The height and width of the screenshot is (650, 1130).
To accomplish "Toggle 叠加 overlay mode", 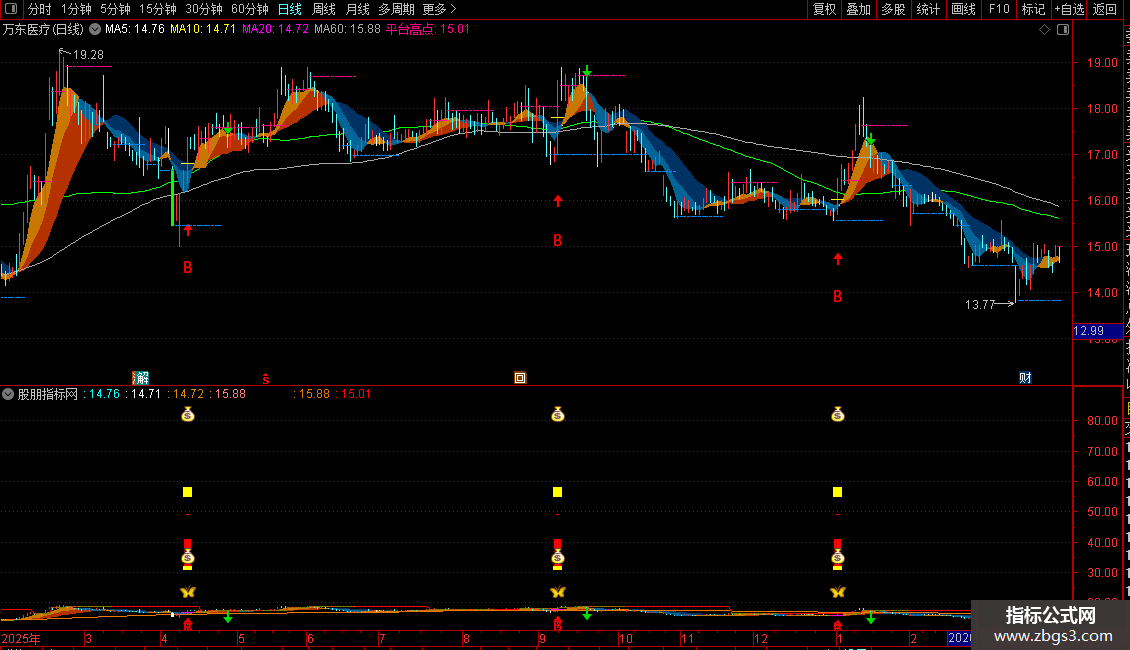I will coord(858,9).
